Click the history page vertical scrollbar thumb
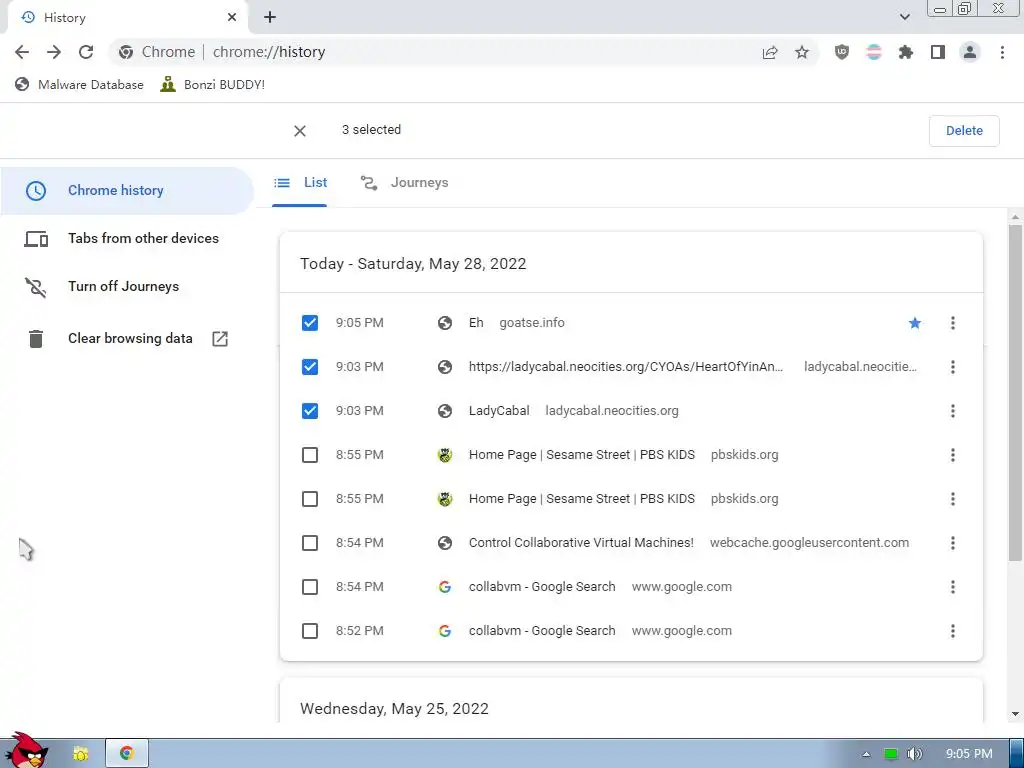This screenshot has width=1024, height=768. coord(1015,392)
